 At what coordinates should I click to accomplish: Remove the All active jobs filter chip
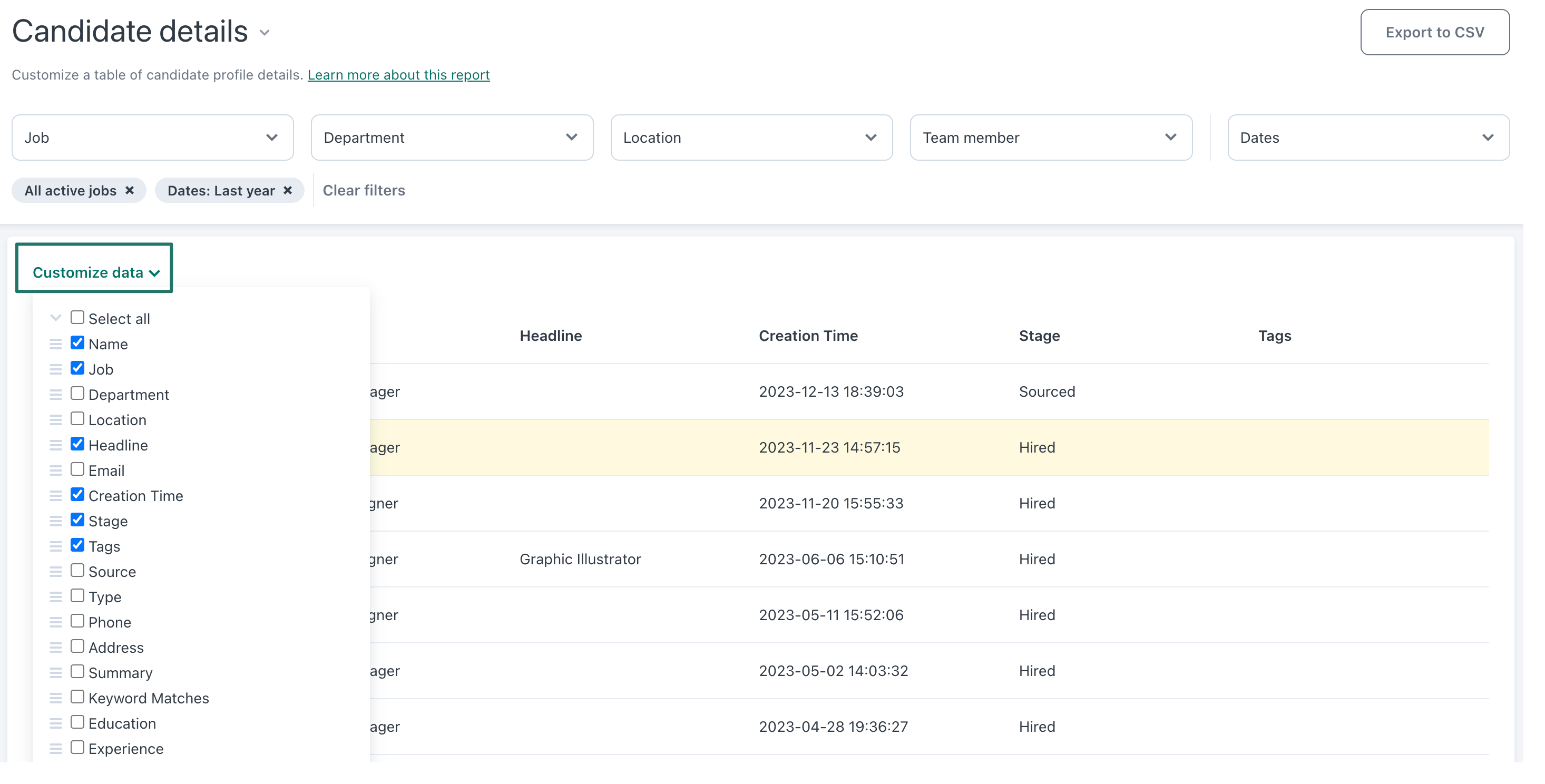130,190
